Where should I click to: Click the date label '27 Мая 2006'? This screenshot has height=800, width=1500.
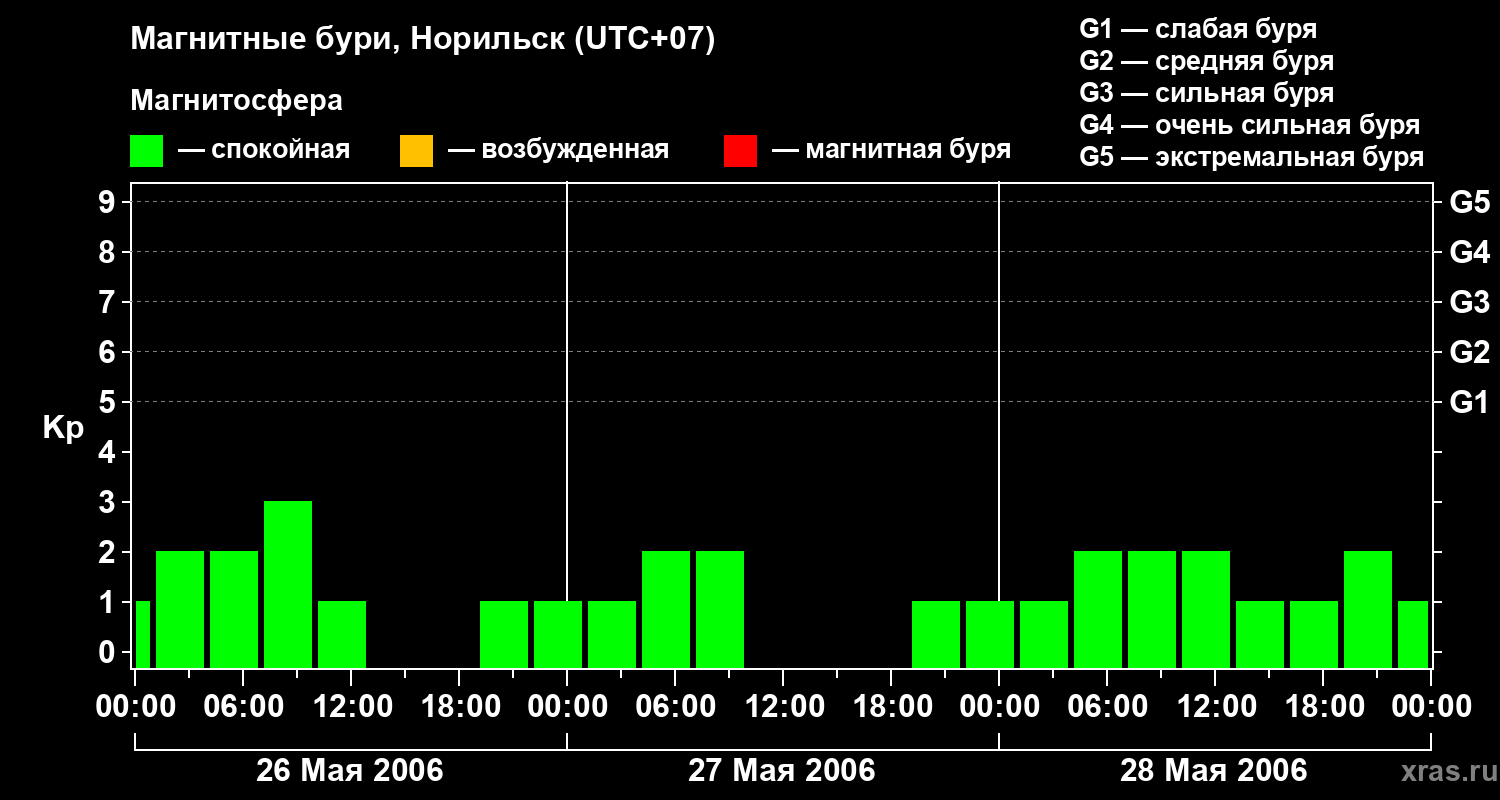click(782, 770)
